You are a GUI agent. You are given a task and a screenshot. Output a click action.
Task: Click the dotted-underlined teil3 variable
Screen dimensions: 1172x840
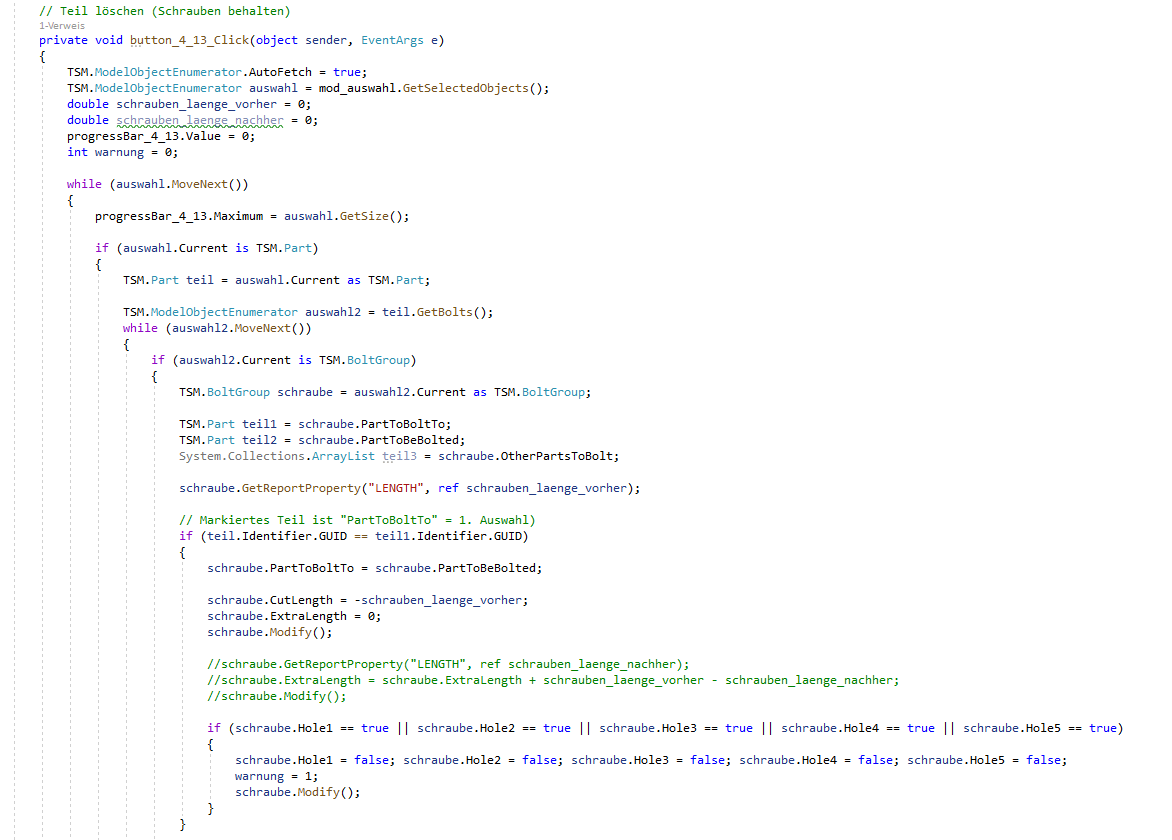(399, 457)
